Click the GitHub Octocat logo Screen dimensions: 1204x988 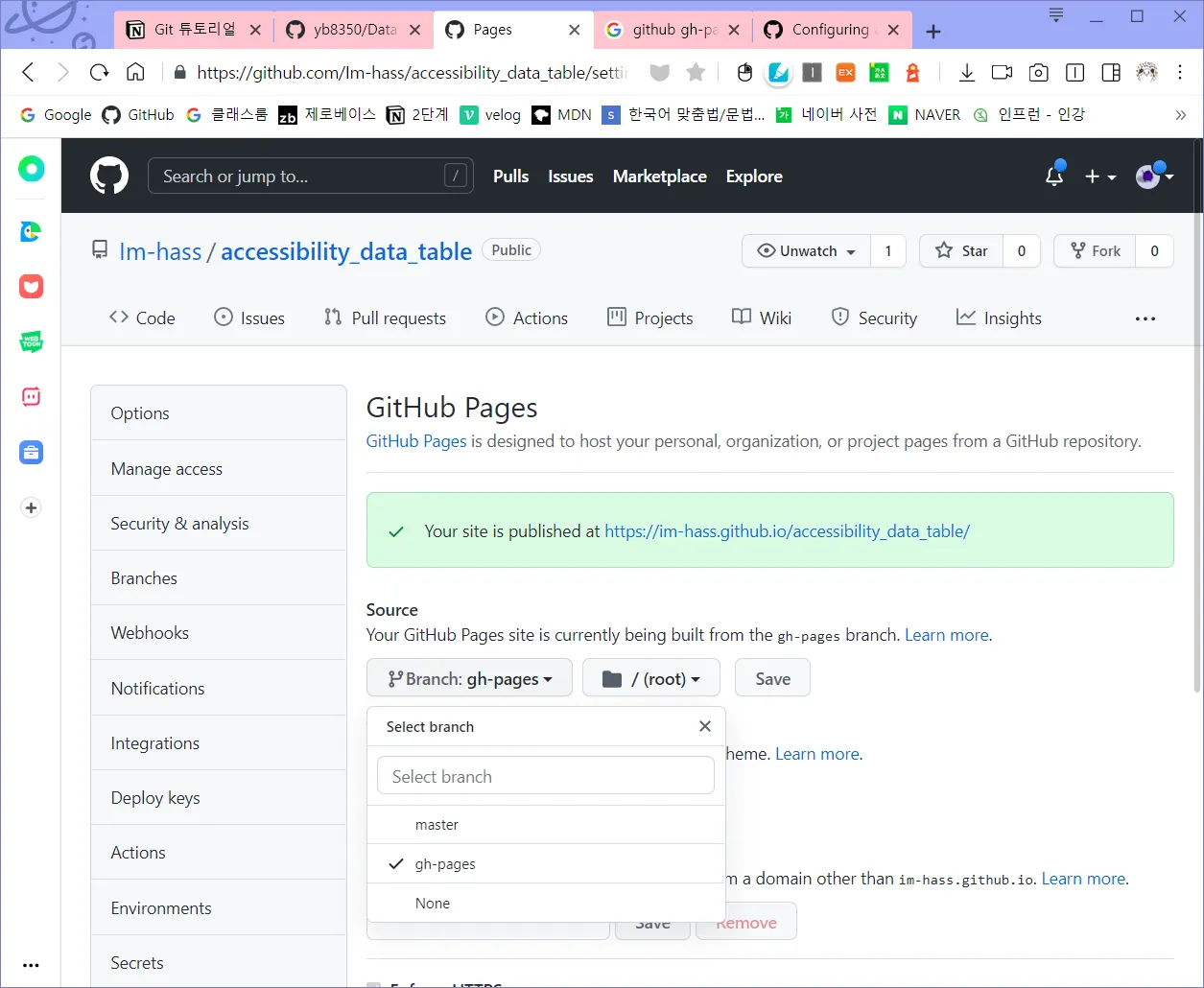pyautogui.click(x=109, y=176)
